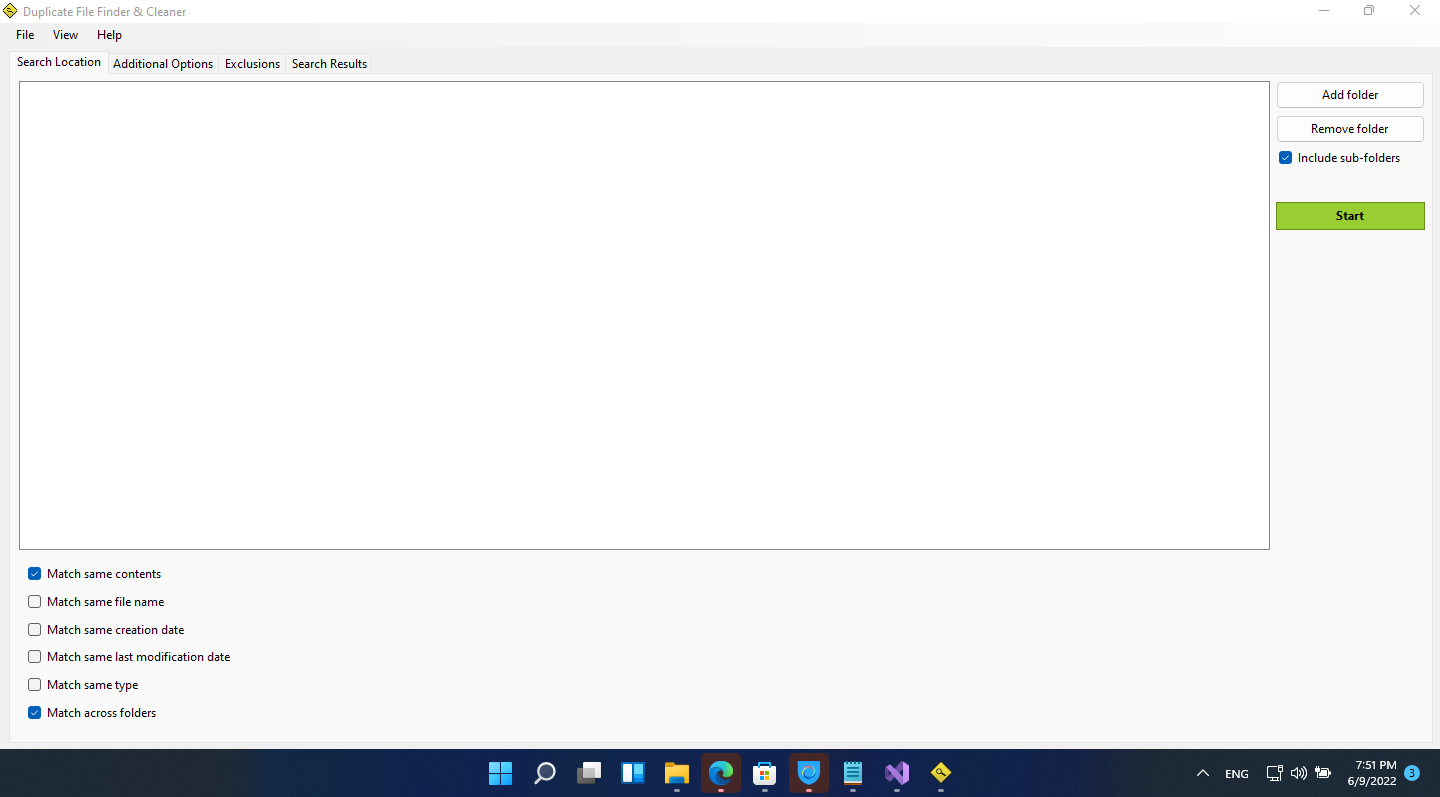1440x797 pixels.
Task: Click the battery tray icon
Action: [x=1323, y=773]
